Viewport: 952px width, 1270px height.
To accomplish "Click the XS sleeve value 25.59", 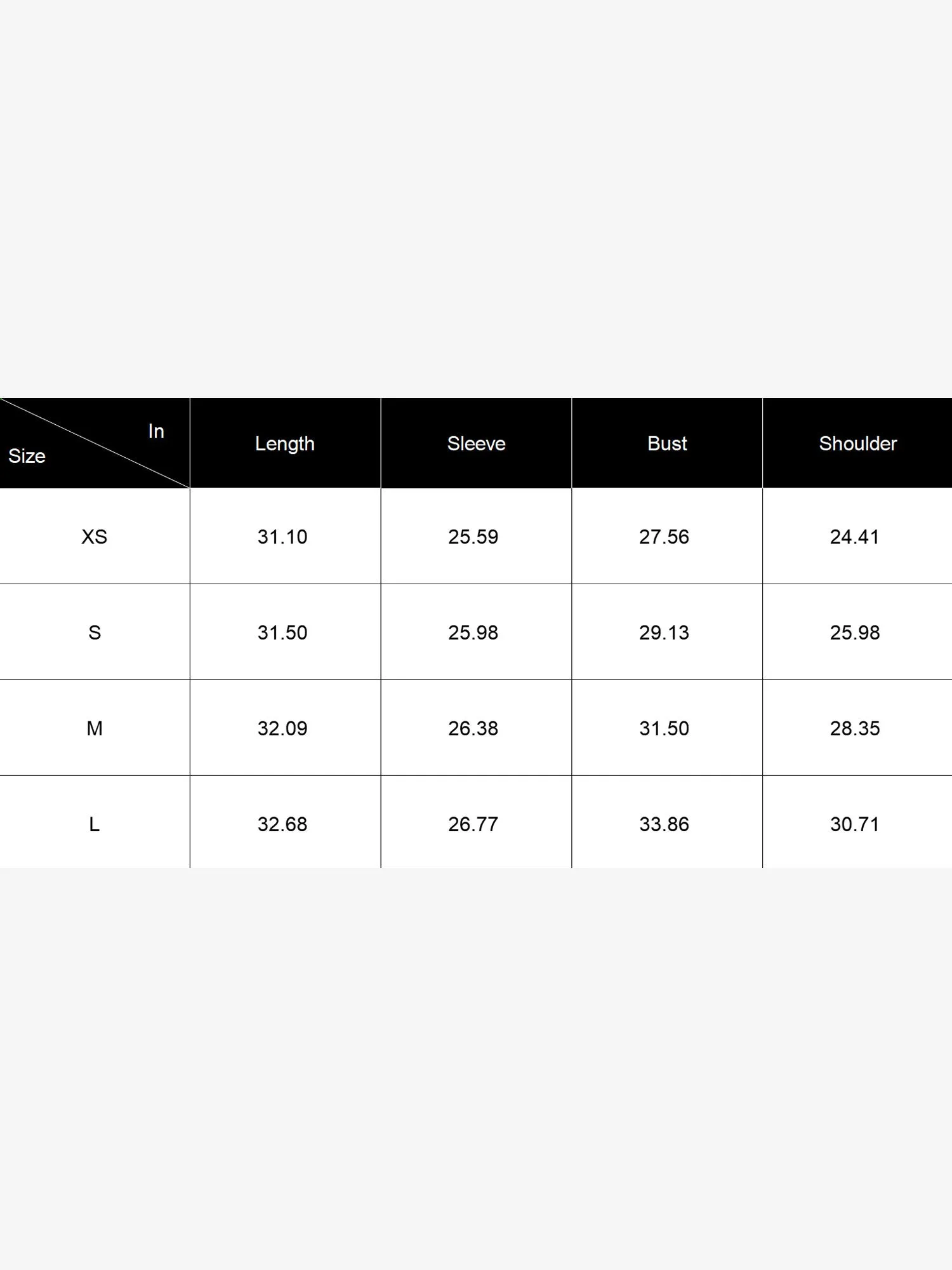I will (473, 537).
